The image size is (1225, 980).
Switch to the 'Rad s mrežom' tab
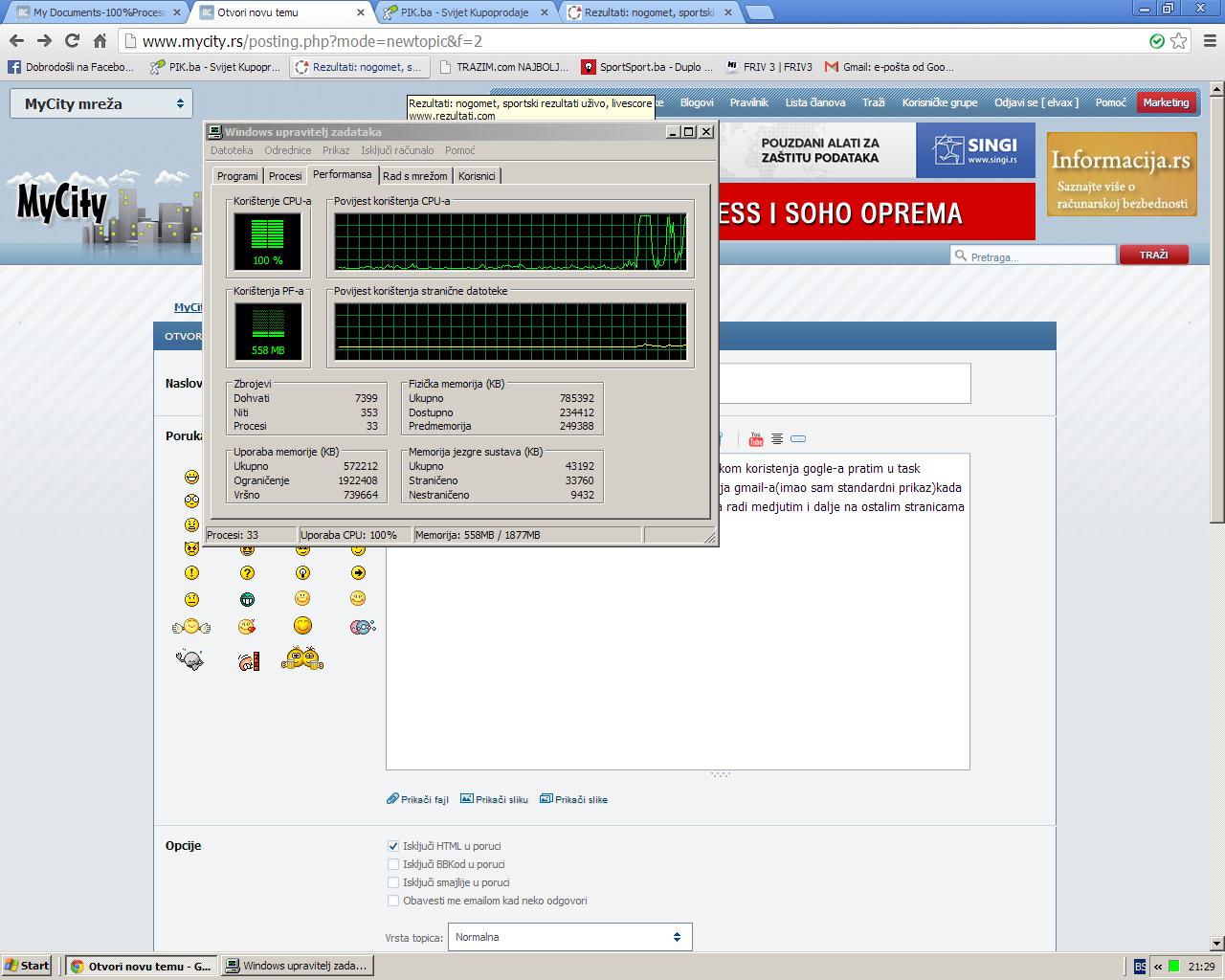click(415, 176)
